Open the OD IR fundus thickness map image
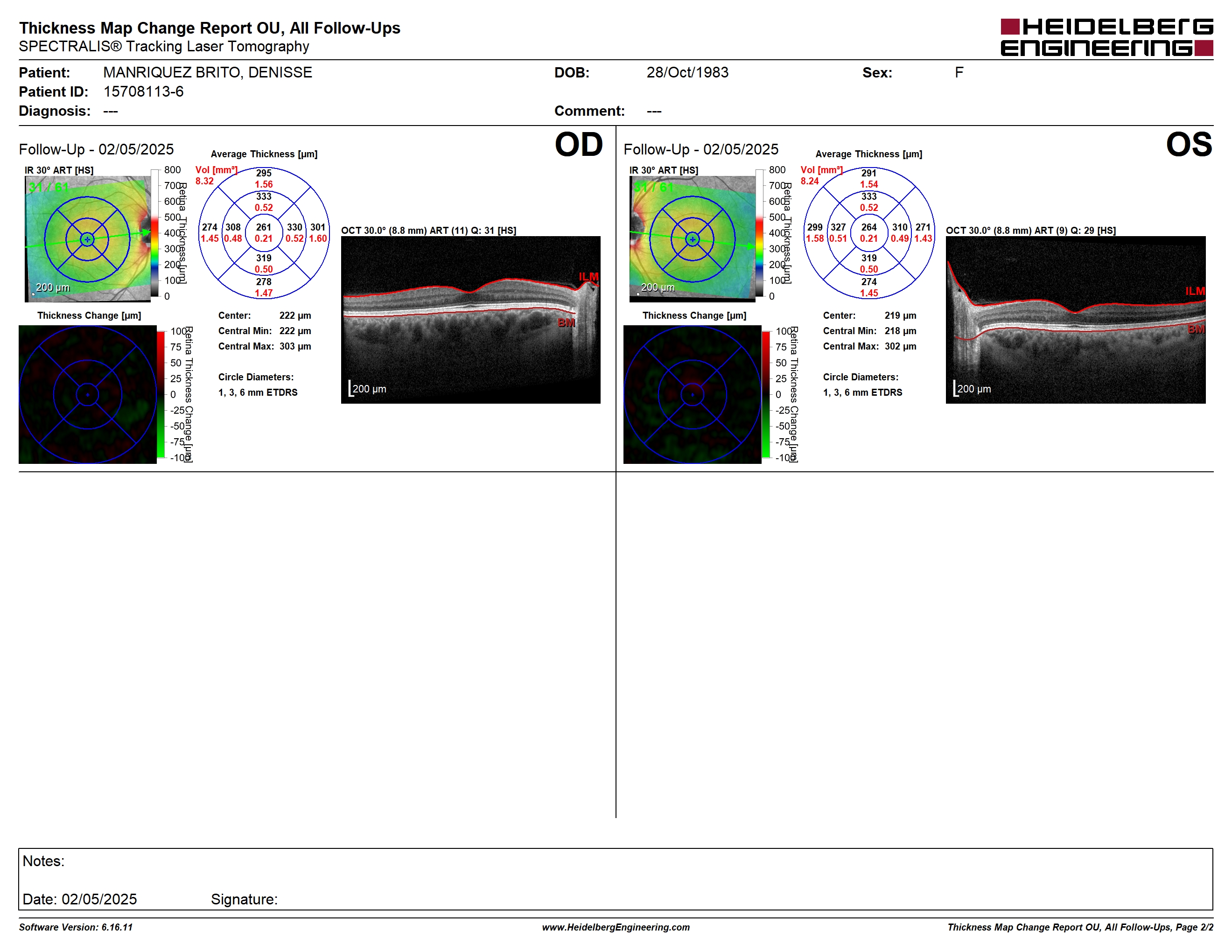1232x952 pixels. pos(87,238)
